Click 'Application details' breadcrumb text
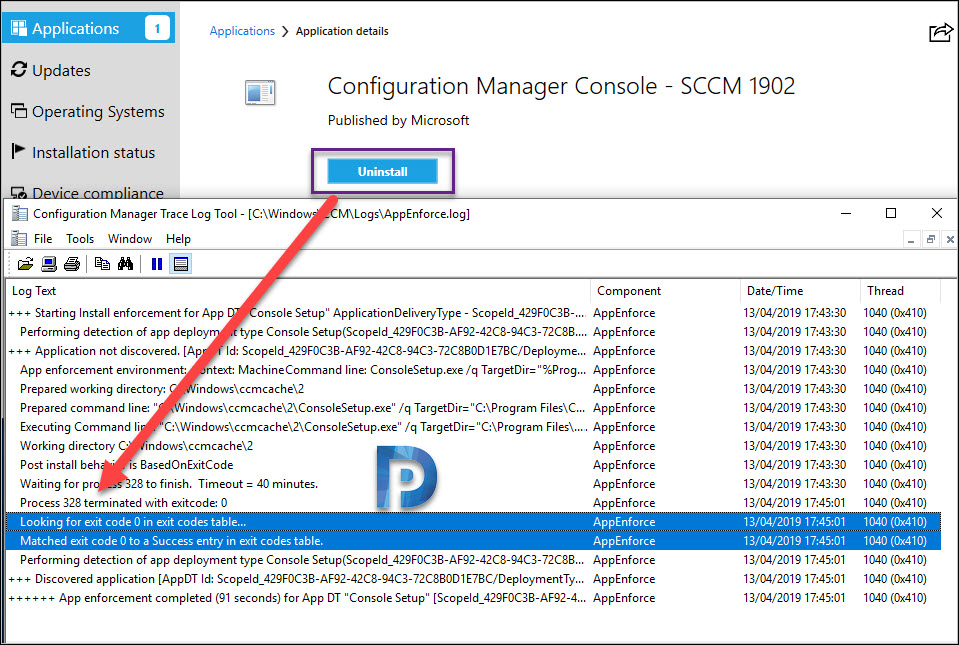959x645 pixels. tap(342, 31)
